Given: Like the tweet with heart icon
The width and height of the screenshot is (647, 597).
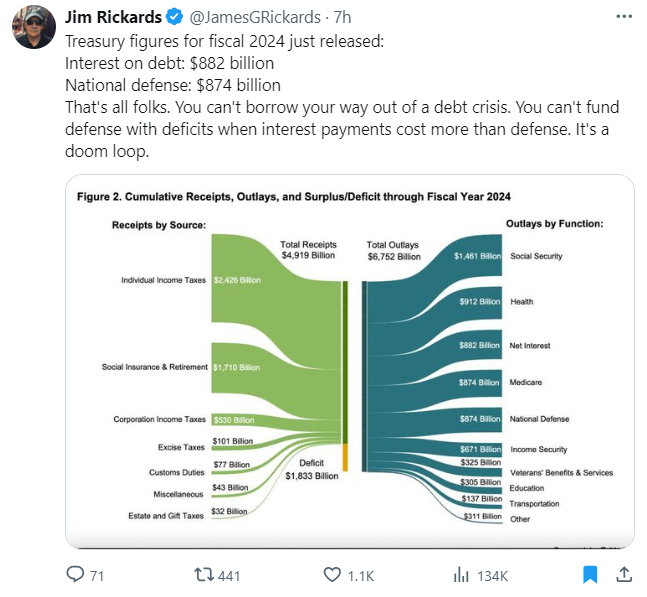Looking at the screenshot, I should (x=334, y=575).
